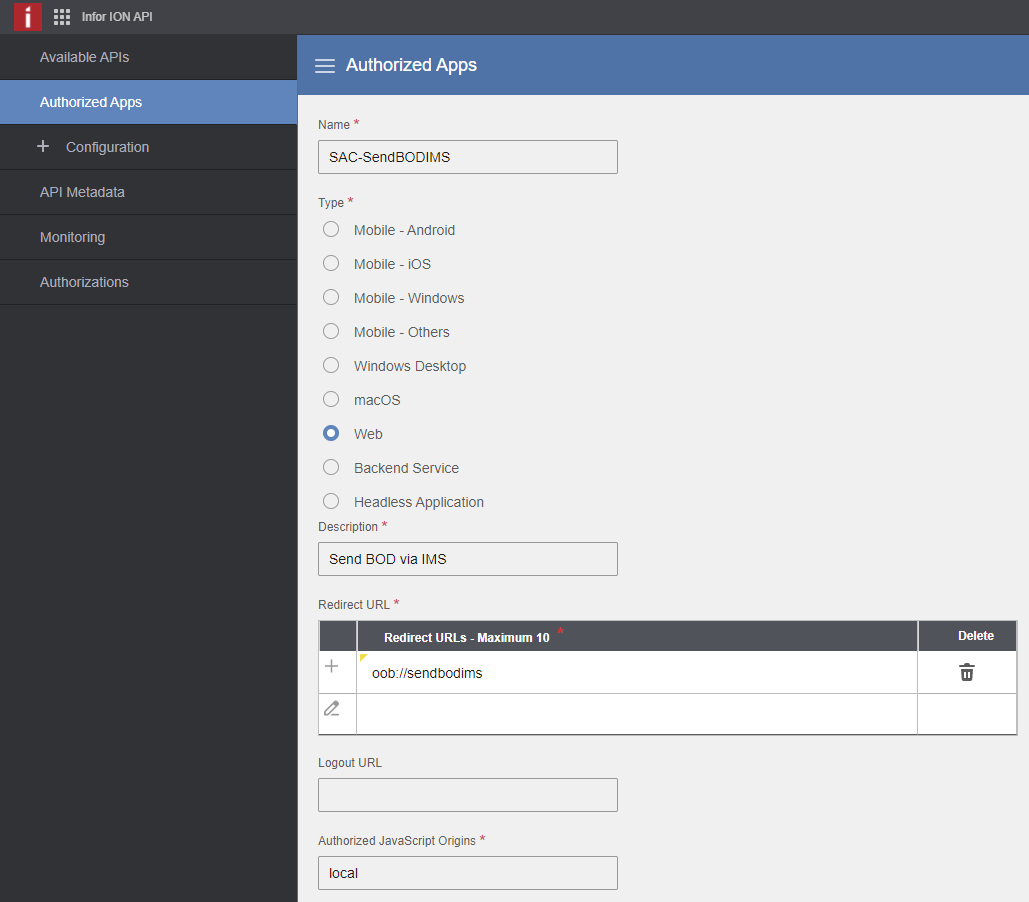Navigate to Authorizations in sidebar
1029x902 pixels.
(84, 282)
